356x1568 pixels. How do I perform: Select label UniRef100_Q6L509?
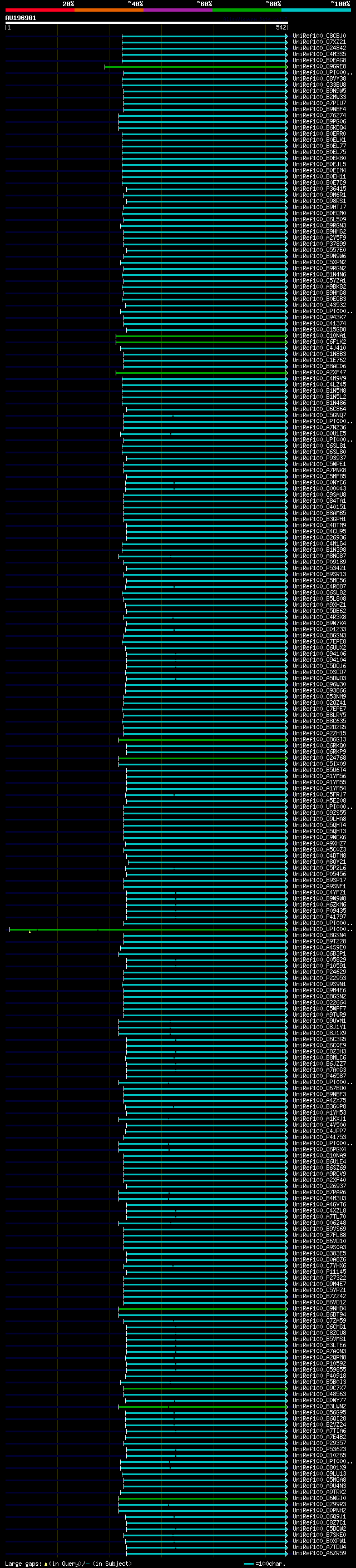[319, 220]
